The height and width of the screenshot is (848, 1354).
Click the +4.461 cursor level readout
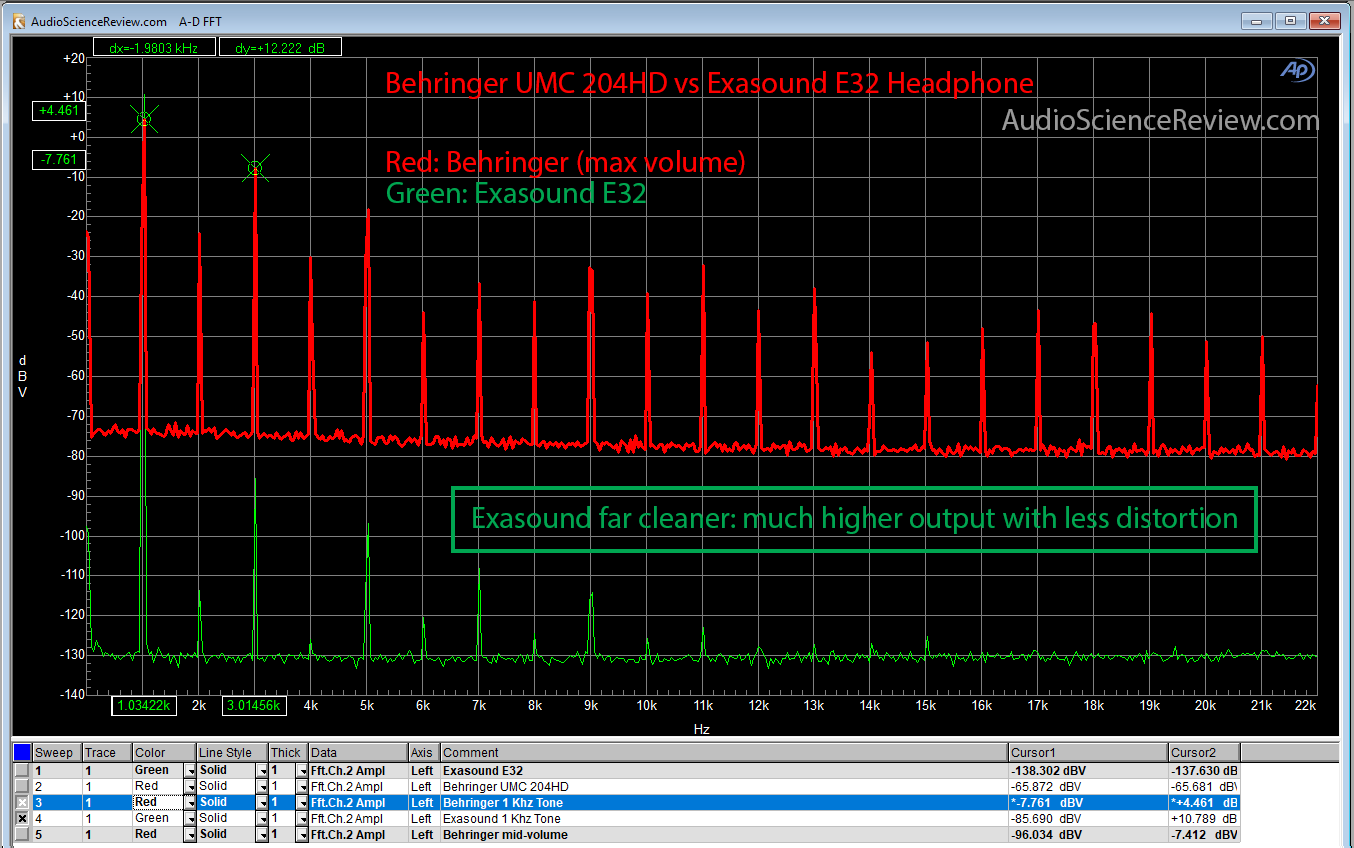[x=59, y=111]
